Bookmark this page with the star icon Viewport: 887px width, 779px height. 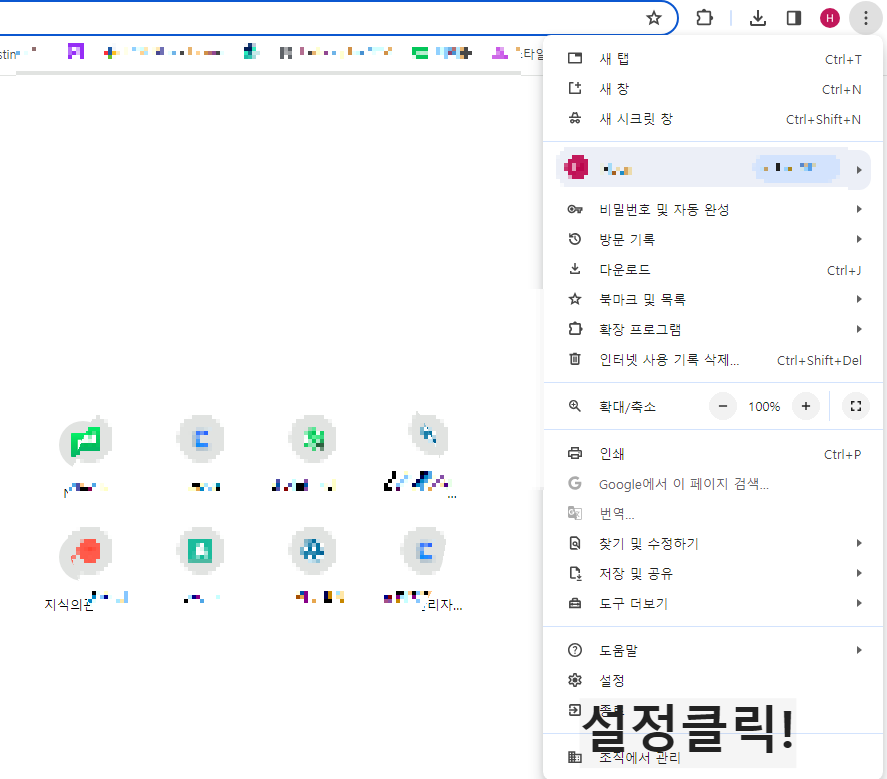(654, 18)
